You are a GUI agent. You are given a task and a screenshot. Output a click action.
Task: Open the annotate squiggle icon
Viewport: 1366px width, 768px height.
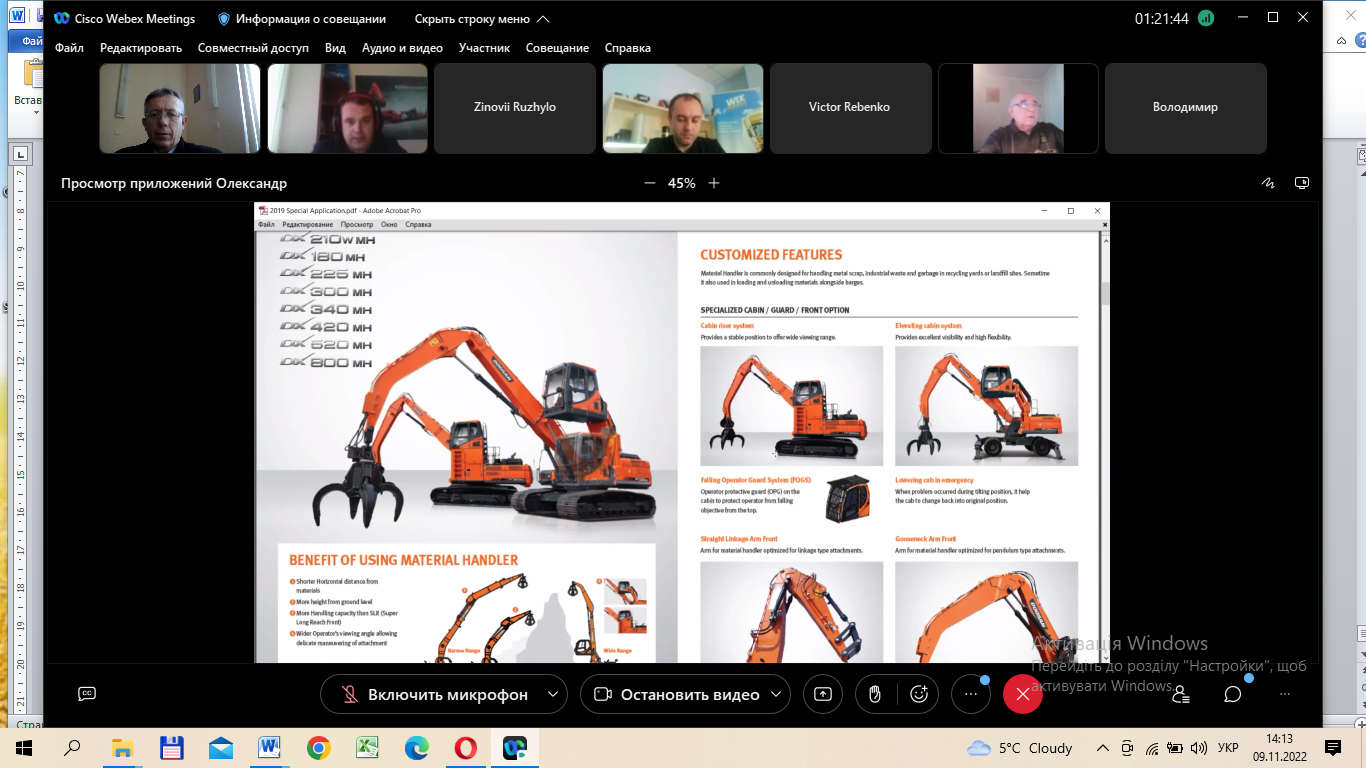tap(1268, 183)
